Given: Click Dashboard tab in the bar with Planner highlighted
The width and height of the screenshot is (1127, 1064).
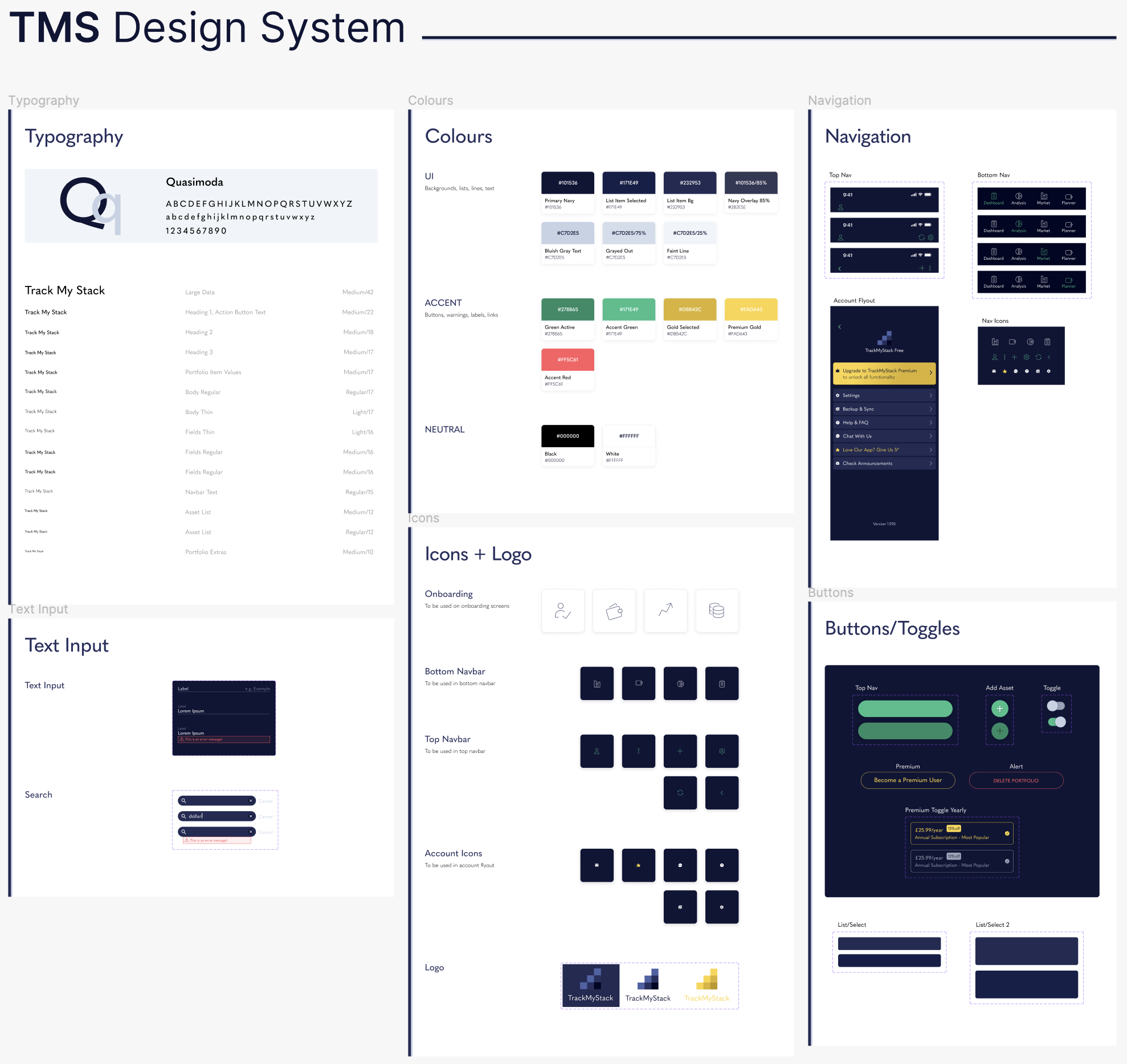Looking at the screenshot, I should pyautogui.click(x=994, y=282).
